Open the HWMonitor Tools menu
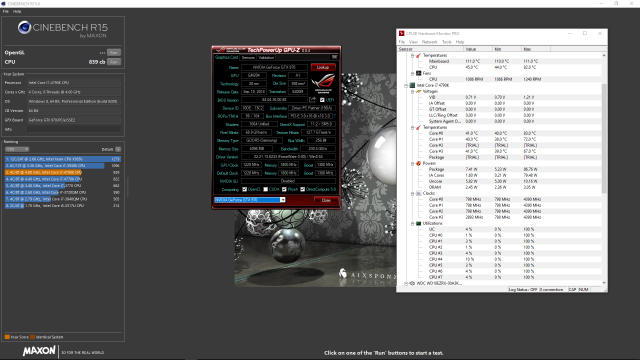Viewport: 640px width, 360px height. point(447,42)
